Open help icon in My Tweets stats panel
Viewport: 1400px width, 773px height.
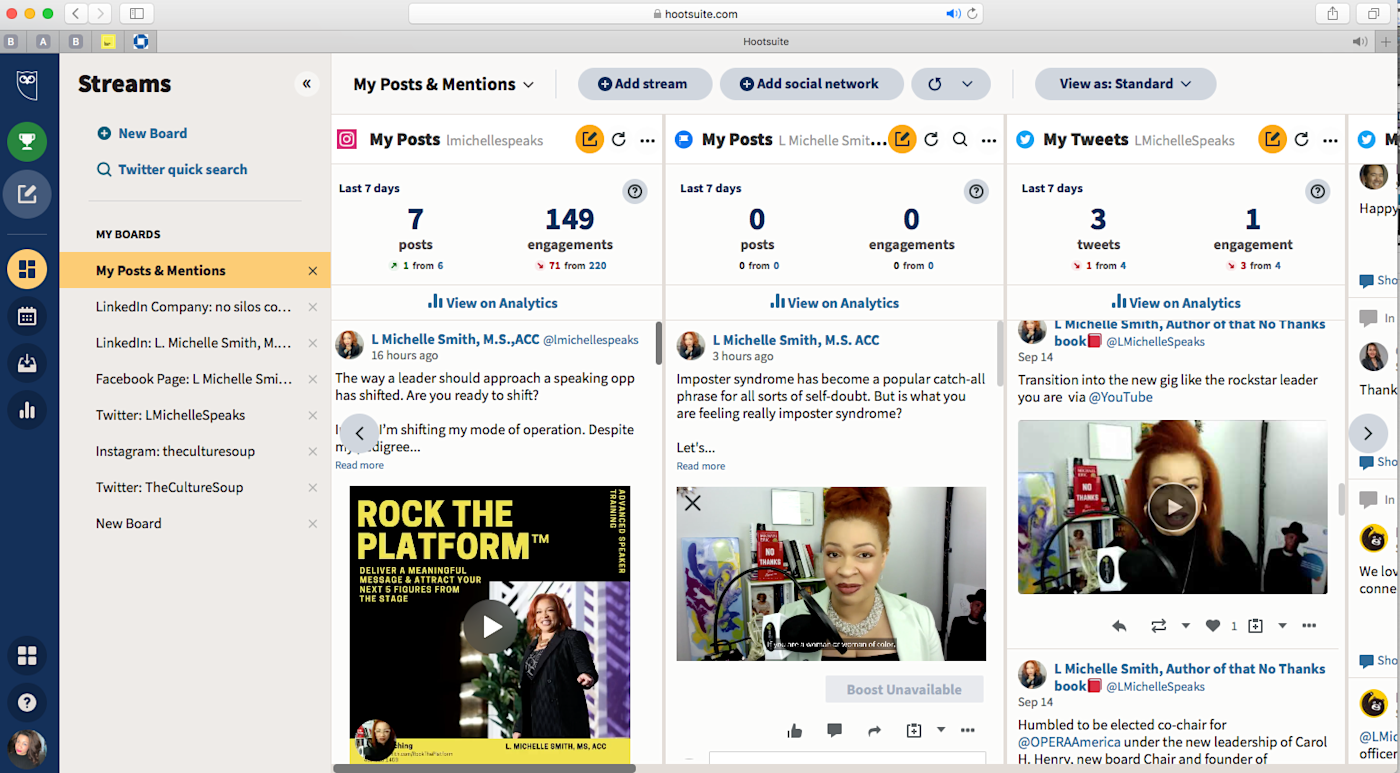pos(1318,192)
